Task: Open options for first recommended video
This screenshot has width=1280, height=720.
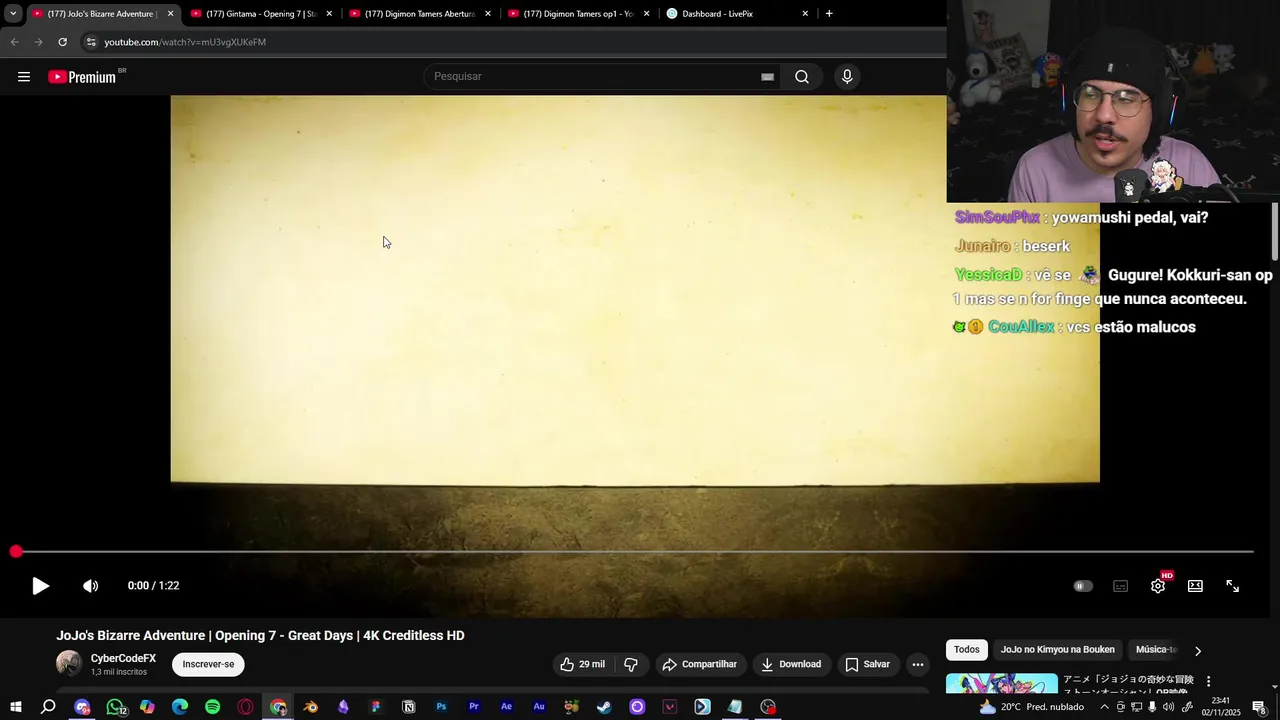Action: pyautogui.click(x=1208, y=681)
